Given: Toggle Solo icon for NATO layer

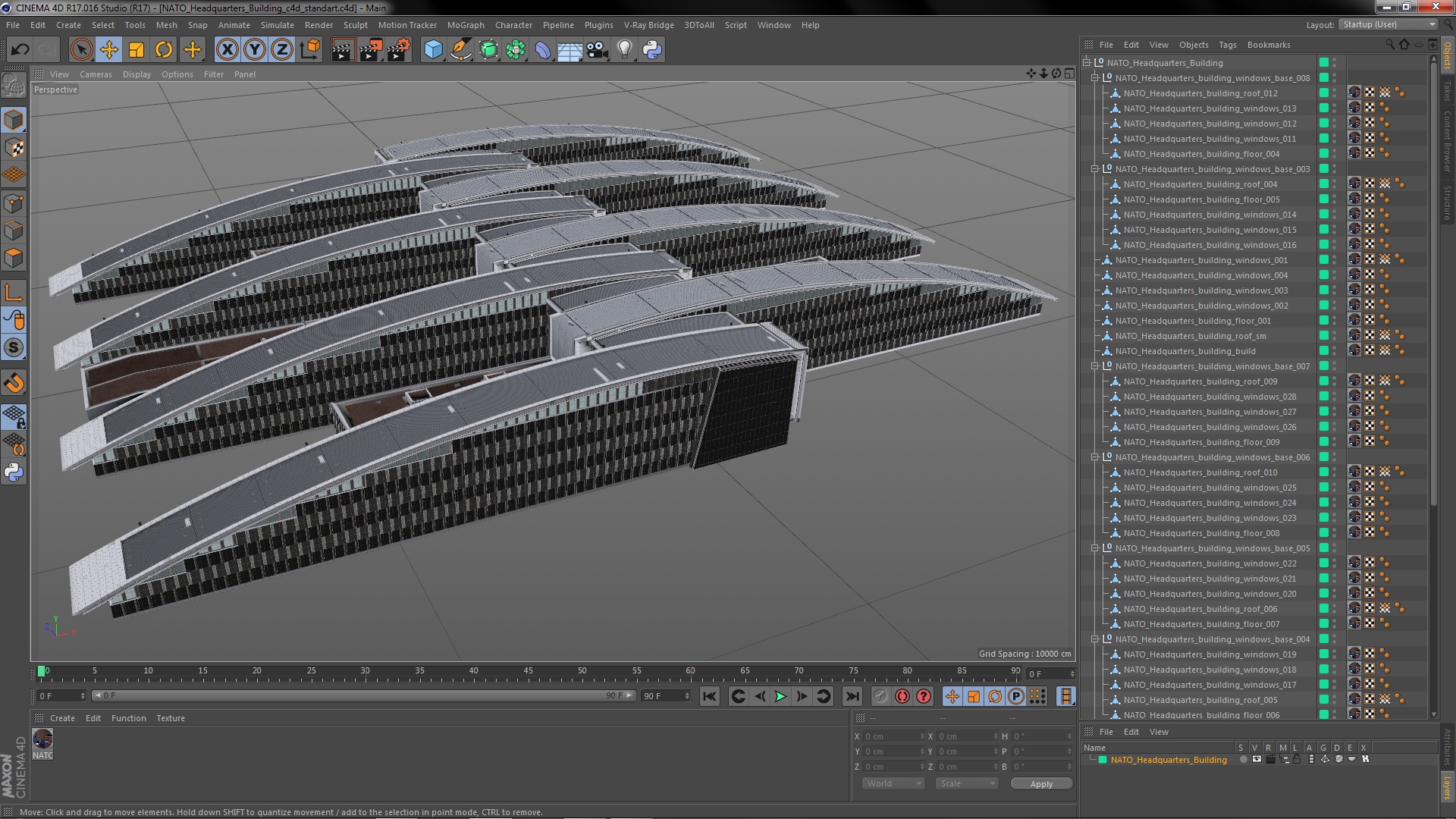Looking at the screenshot, I should (1243, 759).
